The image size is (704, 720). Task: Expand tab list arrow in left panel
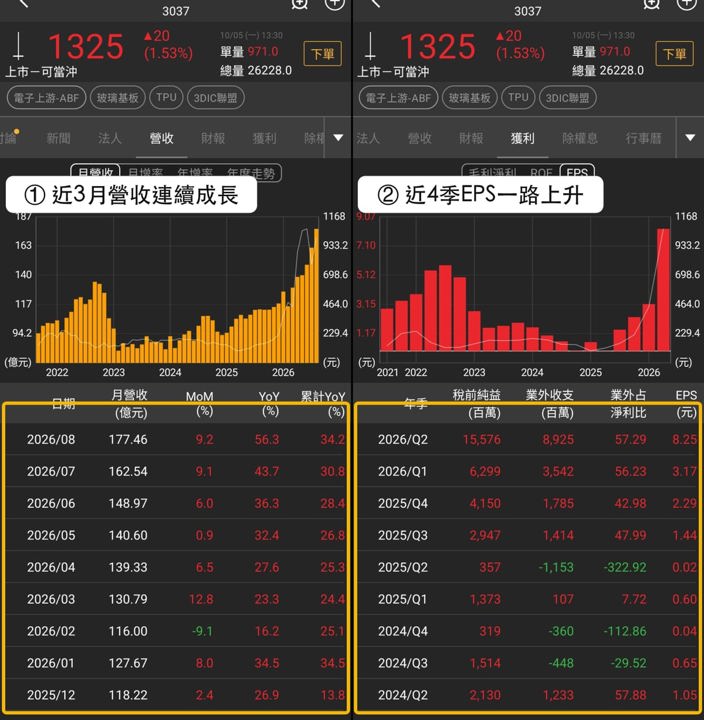tap(338, 138)
